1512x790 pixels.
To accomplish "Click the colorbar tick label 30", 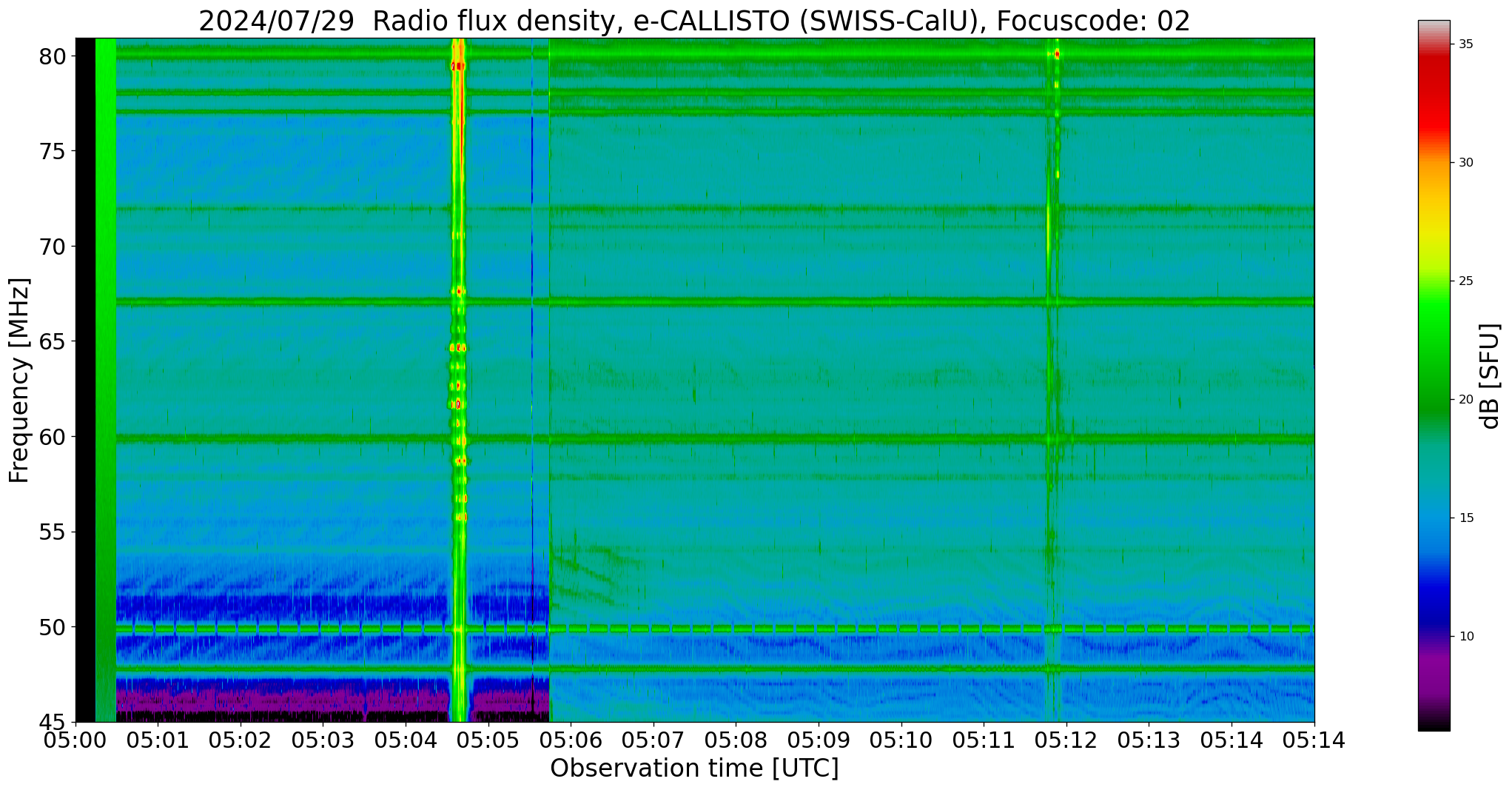I will [x=1466, y=163].
